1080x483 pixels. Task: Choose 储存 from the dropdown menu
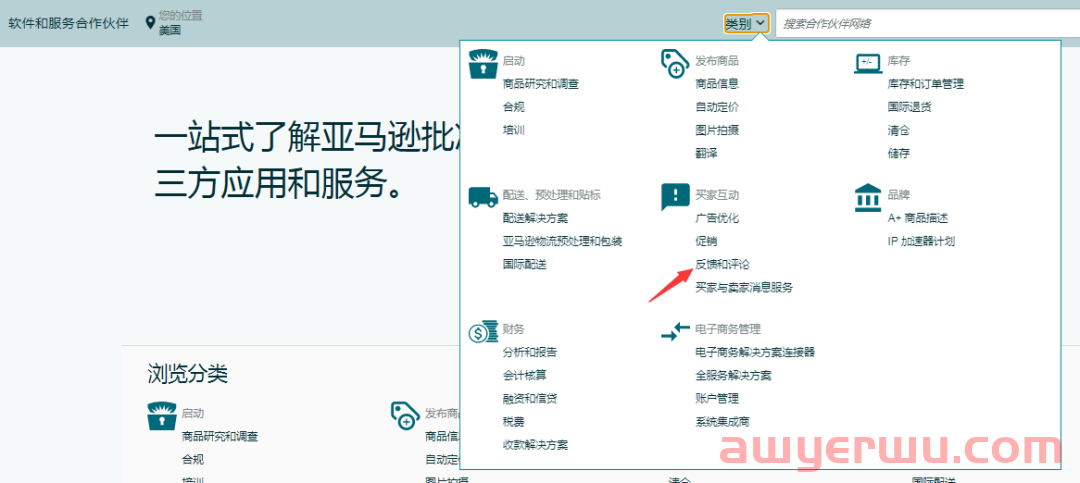point(899,153)
